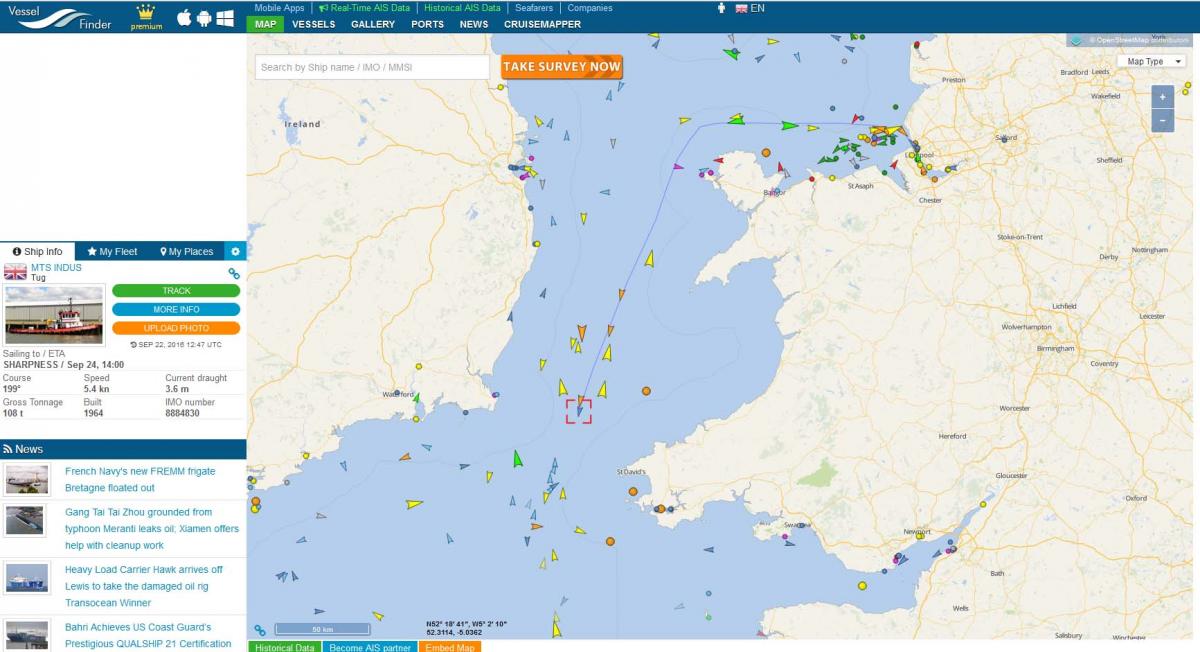Zoom out the map with minus button
Image resolution: width=1200 pixels, height=652 pixels.
[1162, 120]
